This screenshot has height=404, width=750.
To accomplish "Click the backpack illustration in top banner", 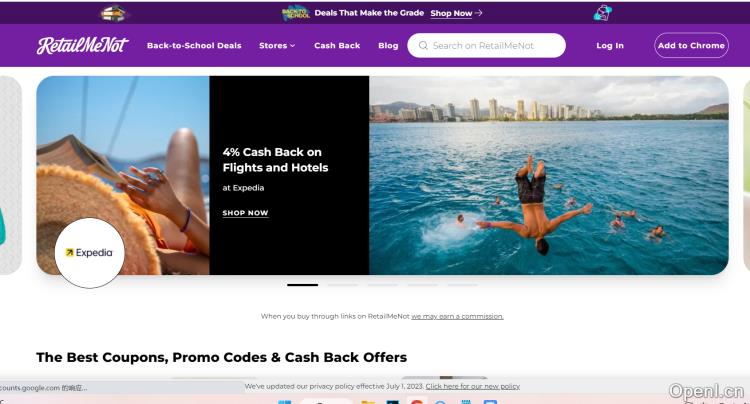I will pyautogui.click(x=603, y=13).
